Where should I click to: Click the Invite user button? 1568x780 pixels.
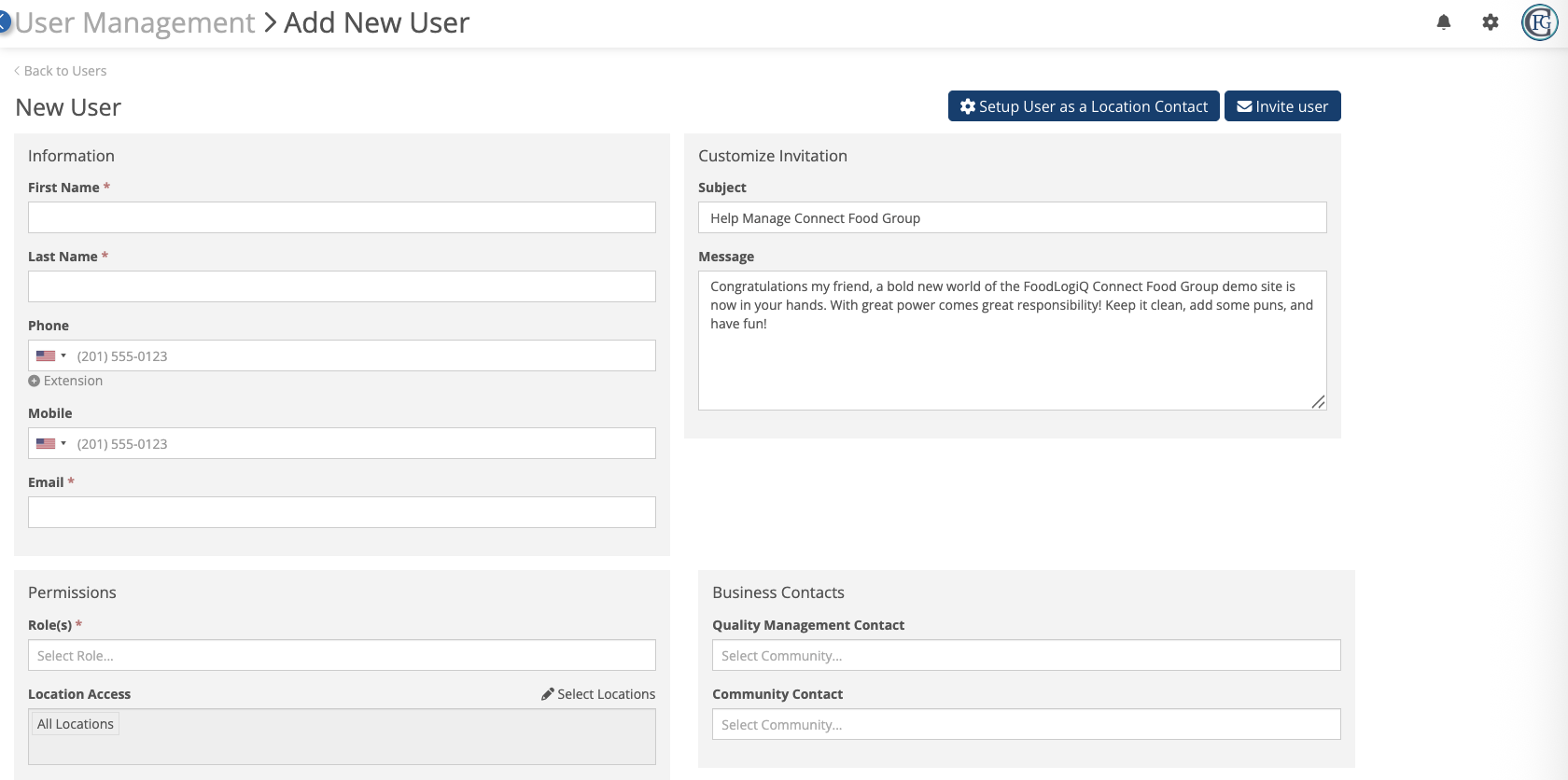1282,106
